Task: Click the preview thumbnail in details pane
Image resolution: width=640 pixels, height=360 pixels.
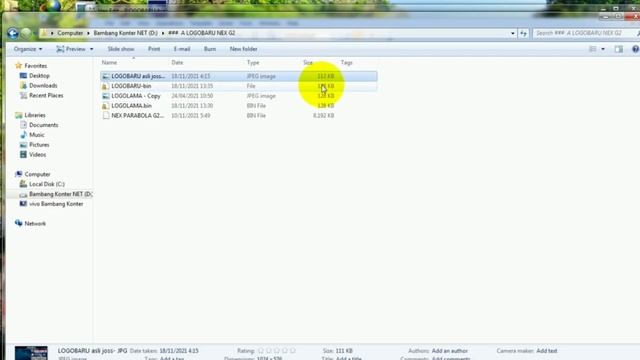Action: tap(31, 353)
